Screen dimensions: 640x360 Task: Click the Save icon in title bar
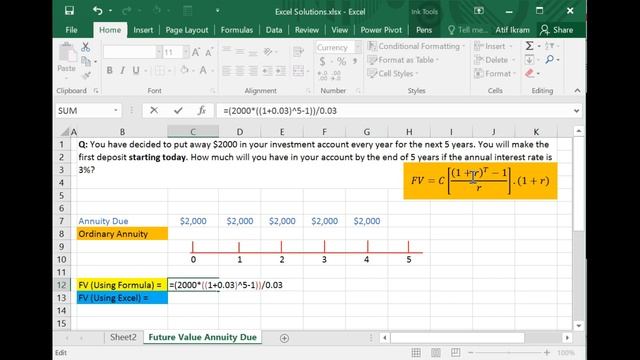(69, 11)
